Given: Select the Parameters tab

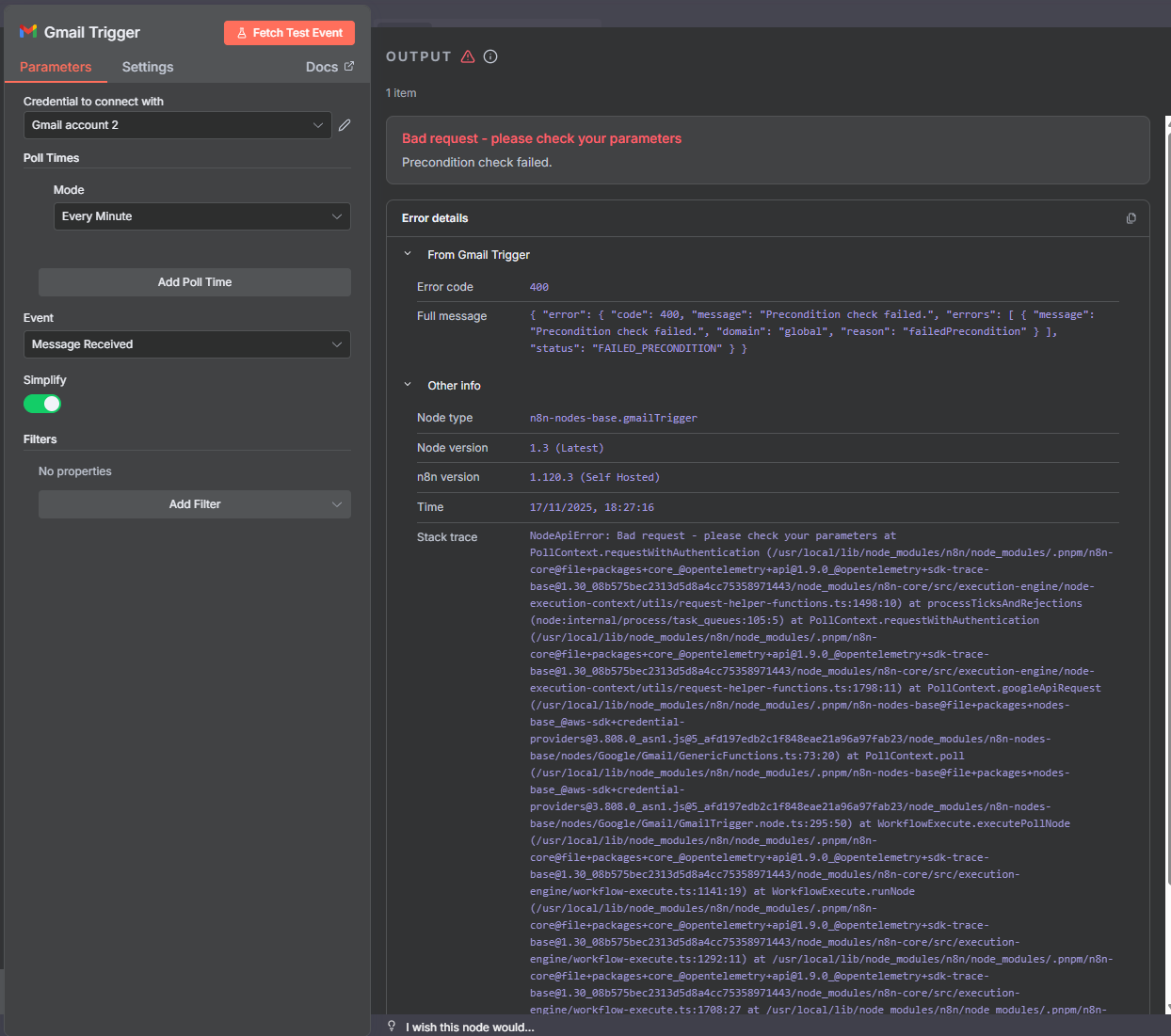Looking at the screenshot, I should pos(56,67).
